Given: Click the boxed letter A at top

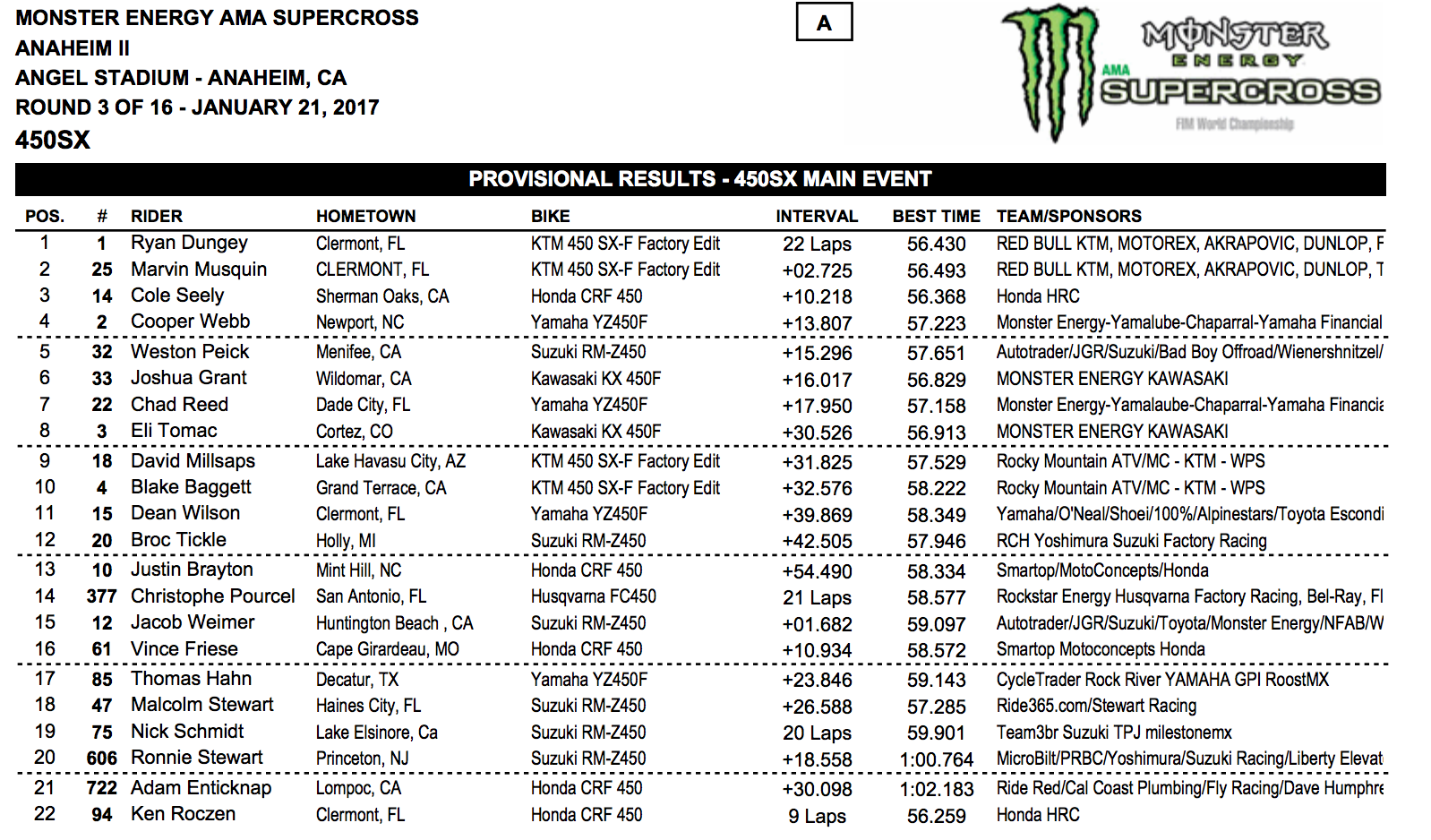Looking at the screenshot, I should 824,22.
